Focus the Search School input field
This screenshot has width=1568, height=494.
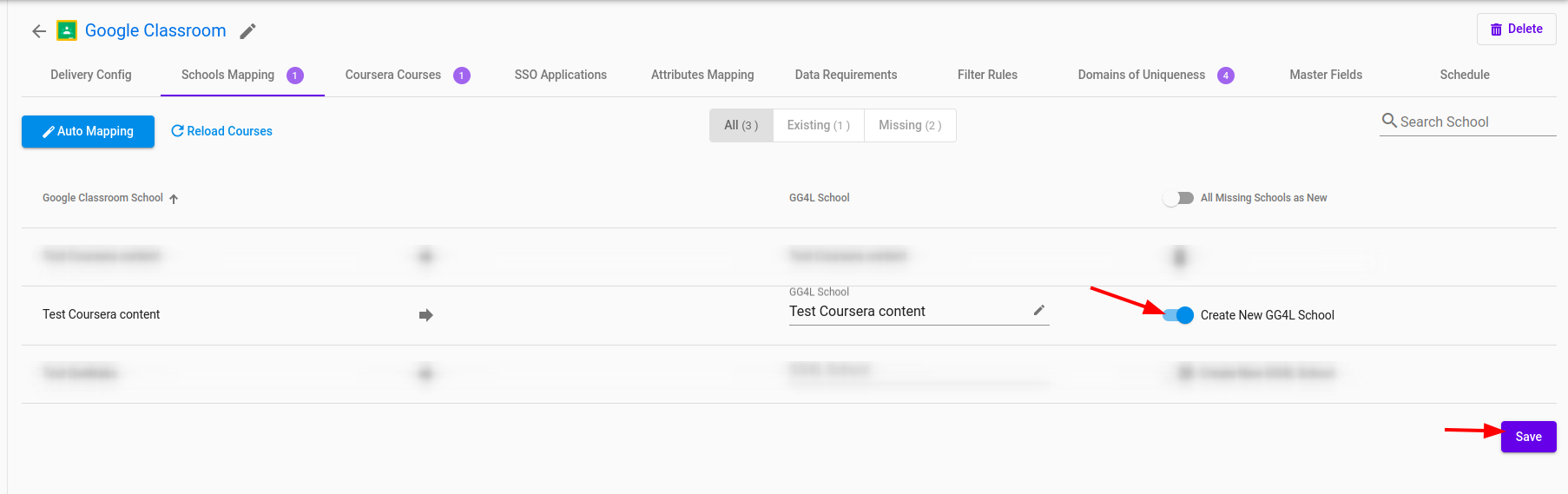pyautogui.click(x=1476, y=122)
